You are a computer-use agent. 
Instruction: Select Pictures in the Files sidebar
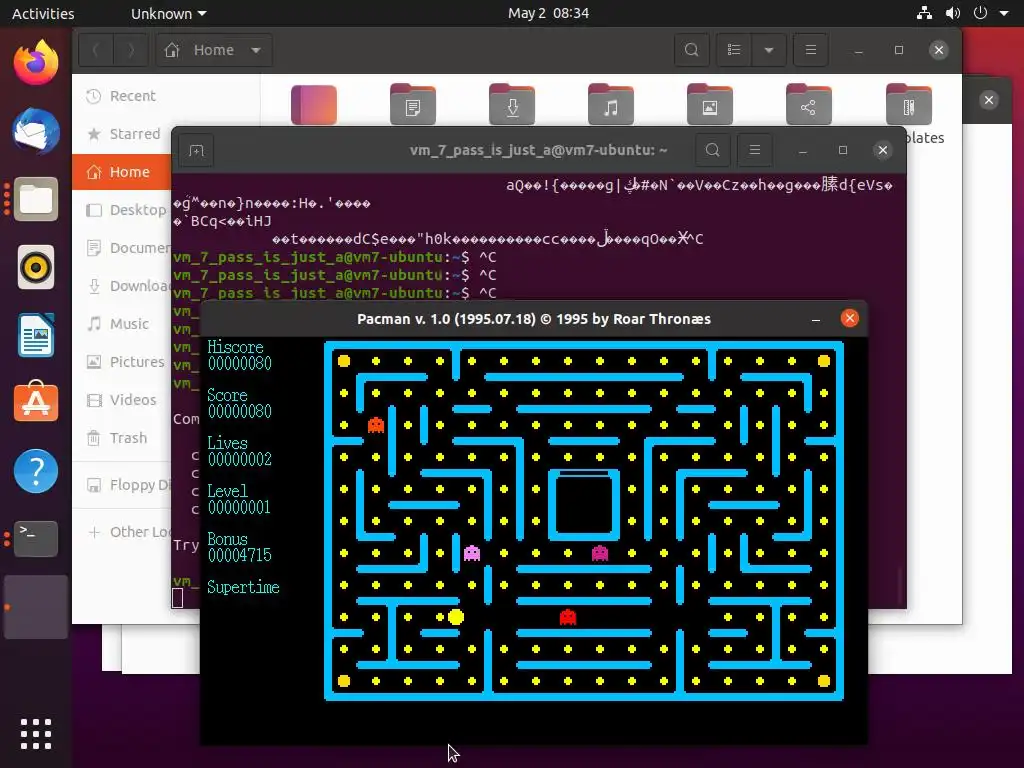(121, 361)
